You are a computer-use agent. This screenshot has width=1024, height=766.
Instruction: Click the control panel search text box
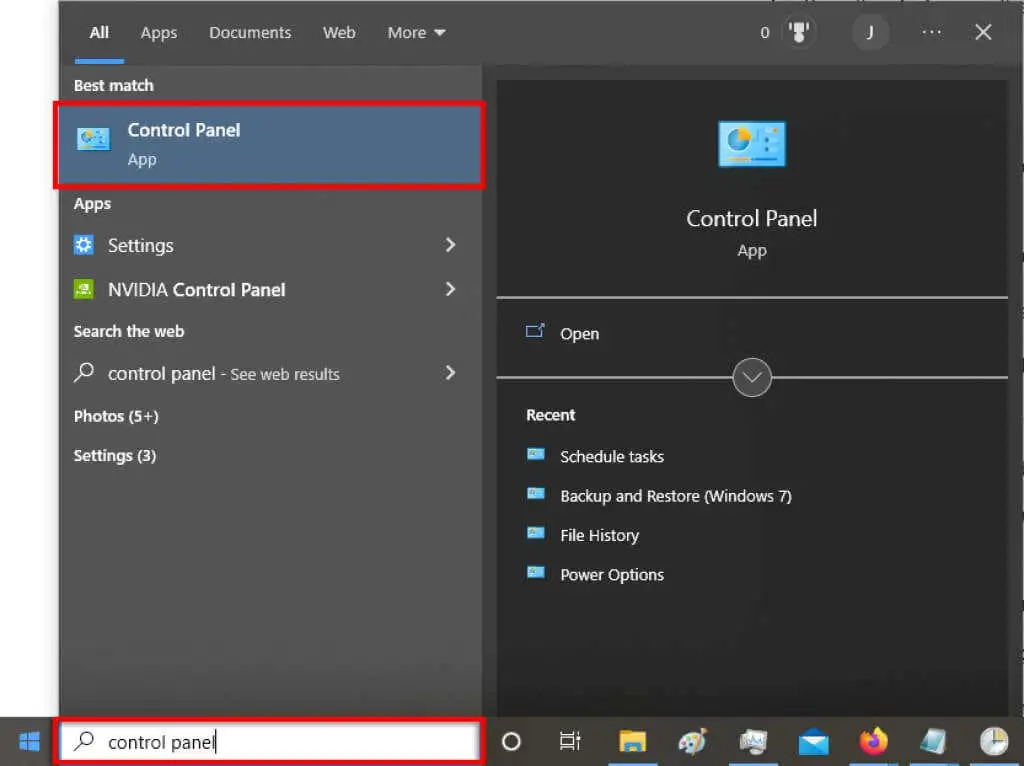269,742
